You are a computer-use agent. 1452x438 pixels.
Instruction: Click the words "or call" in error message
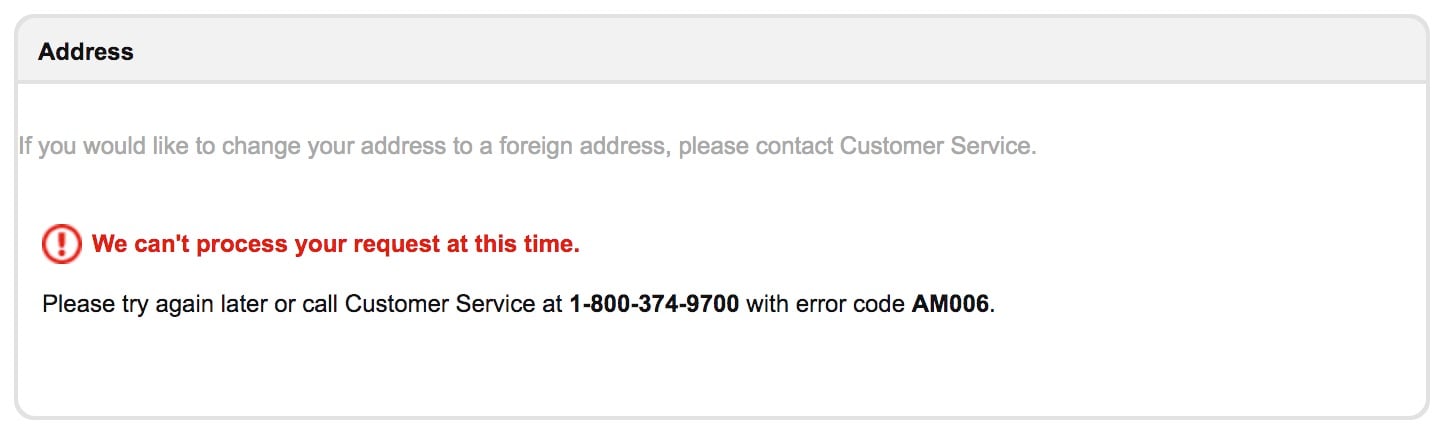tap(306, 303)
